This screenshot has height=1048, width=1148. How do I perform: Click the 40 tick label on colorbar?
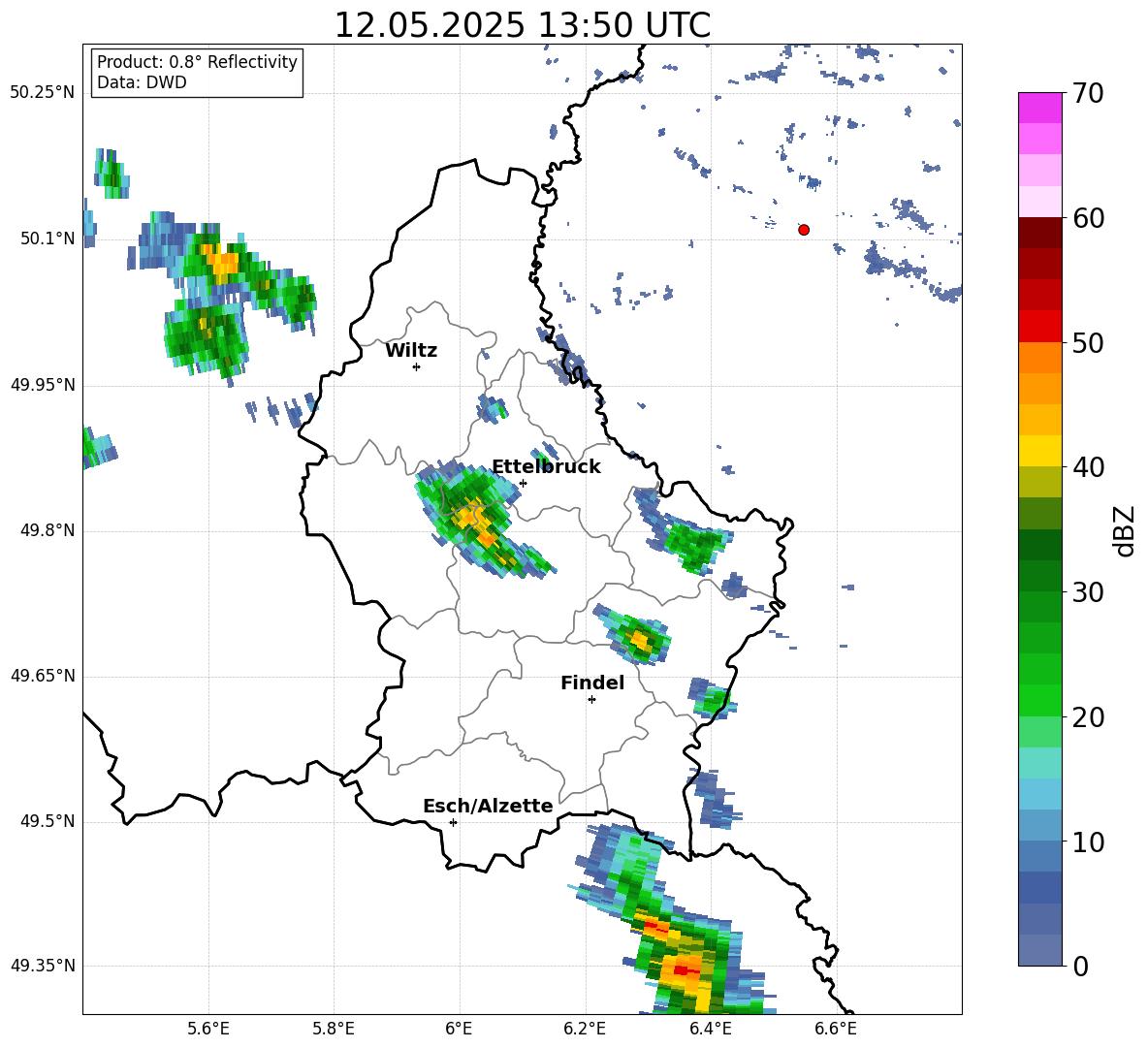(1088, 467)
